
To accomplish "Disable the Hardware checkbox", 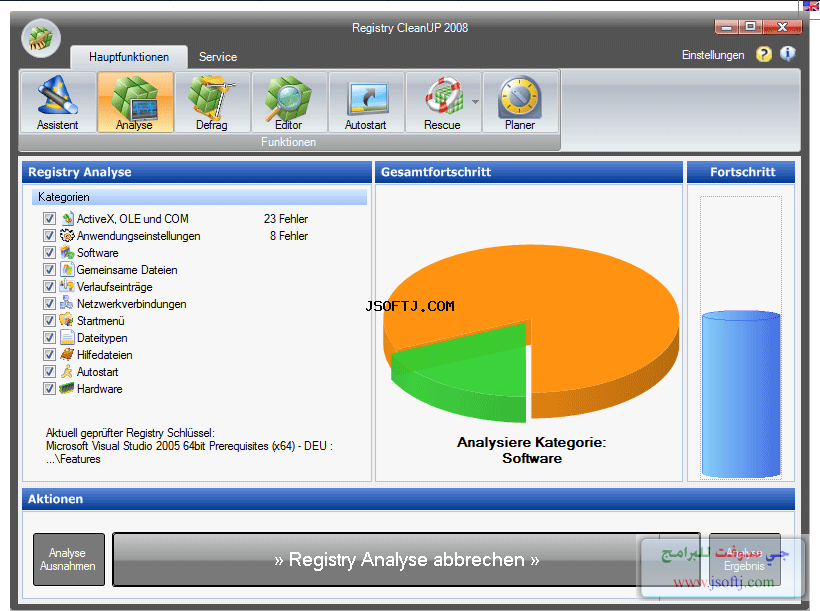I will point(49,389).
